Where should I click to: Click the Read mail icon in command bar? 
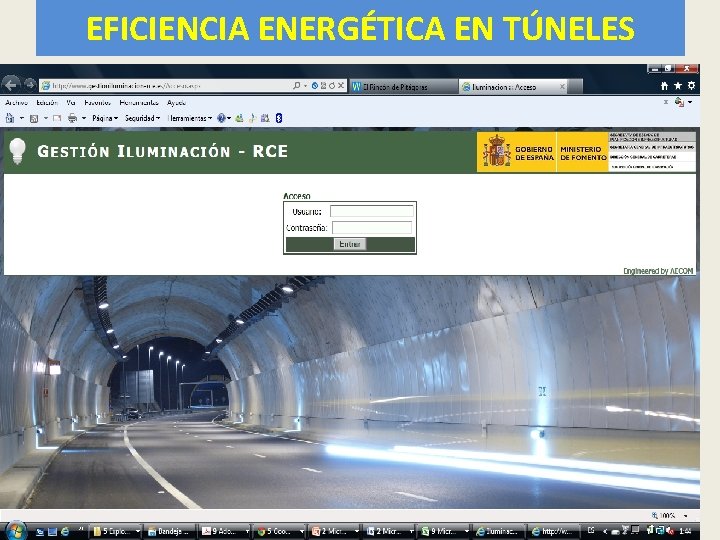point(57,118)
